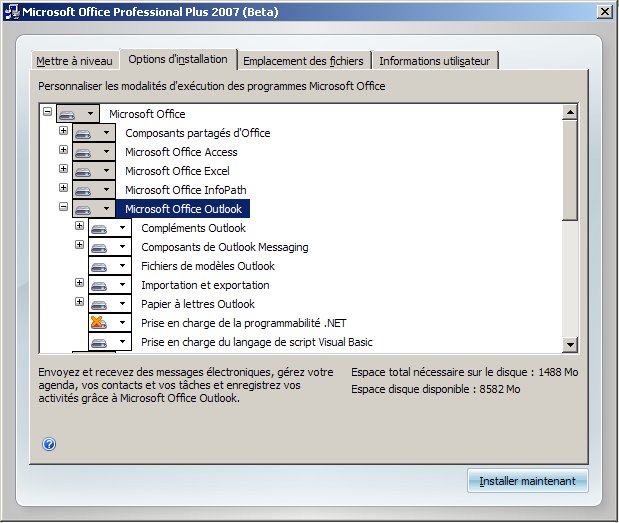This screenshot has height=523, width=619.
Task: Click the feature tree scrollbar thumb
Action: (570, 171)
